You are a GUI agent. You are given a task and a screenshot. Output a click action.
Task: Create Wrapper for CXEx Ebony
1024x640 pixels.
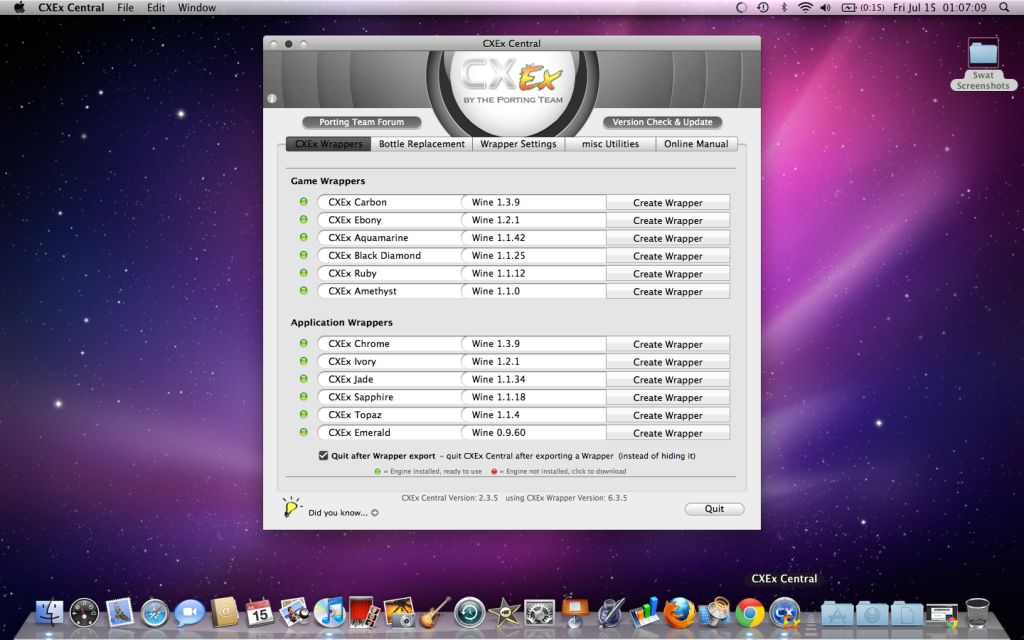point(667,220)
